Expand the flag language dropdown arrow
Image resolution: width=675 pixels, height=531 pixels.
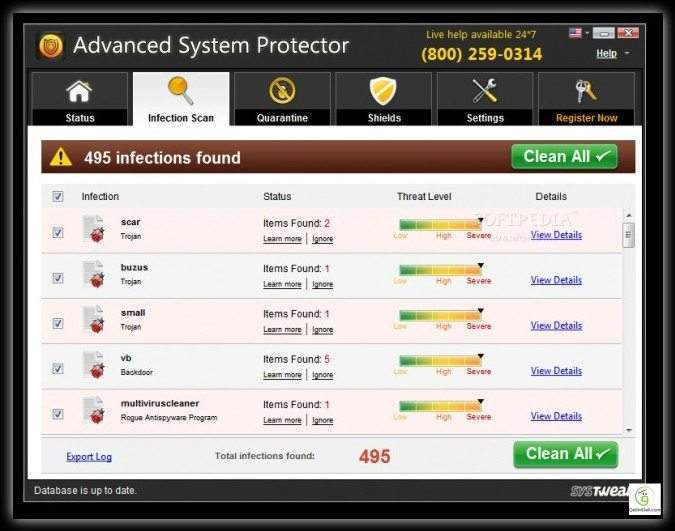click(587, 33)
